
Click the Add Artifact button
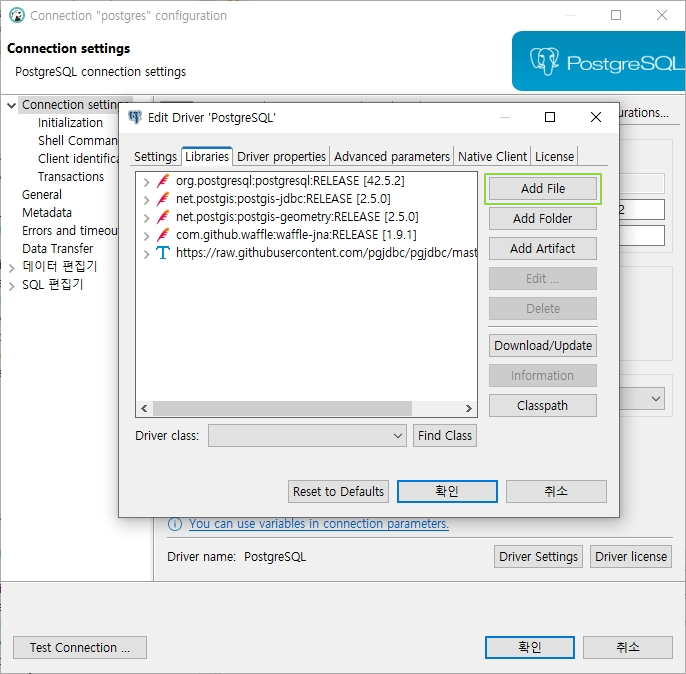click(x=542, y=248)
